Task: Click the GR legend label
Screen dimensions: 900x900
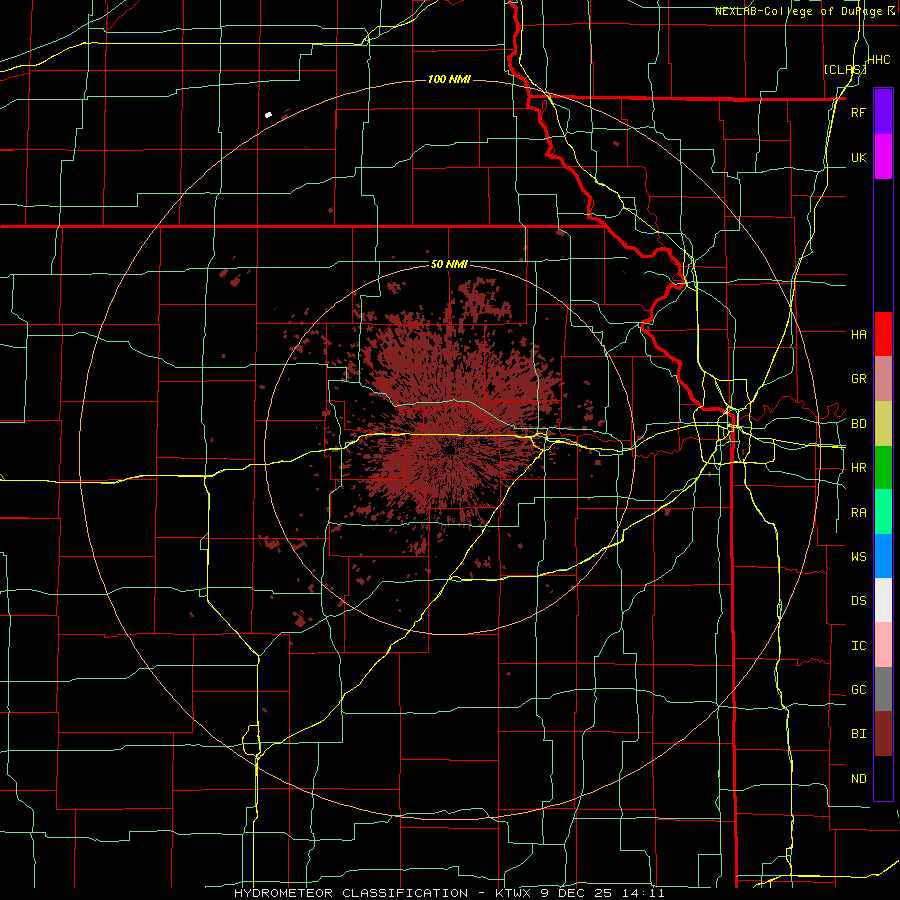Action: click(x=858, y=379)
